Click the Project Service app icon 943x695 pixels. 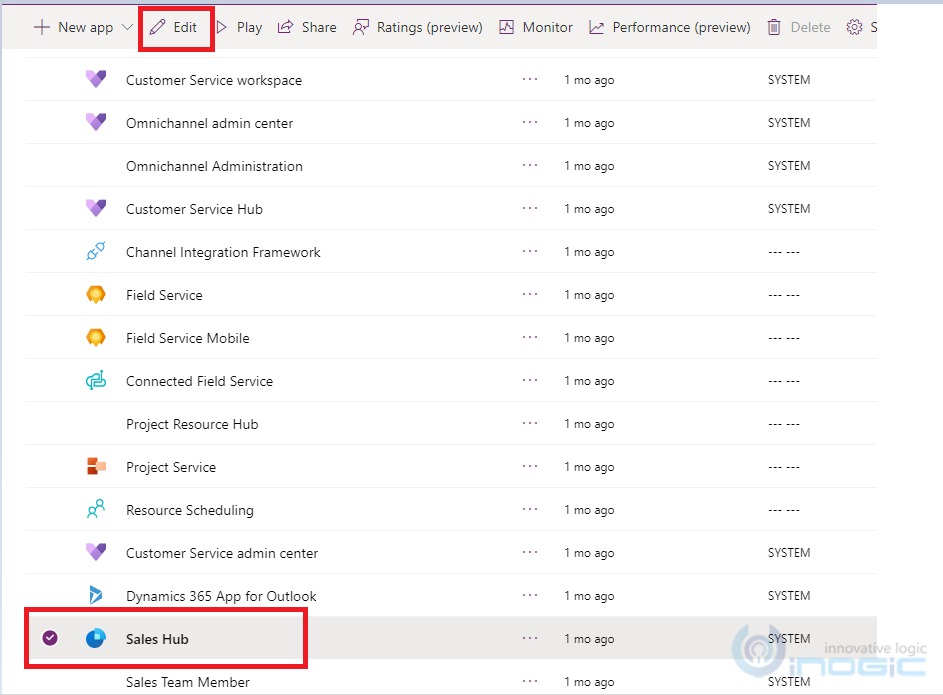click(x=96, y=467)
